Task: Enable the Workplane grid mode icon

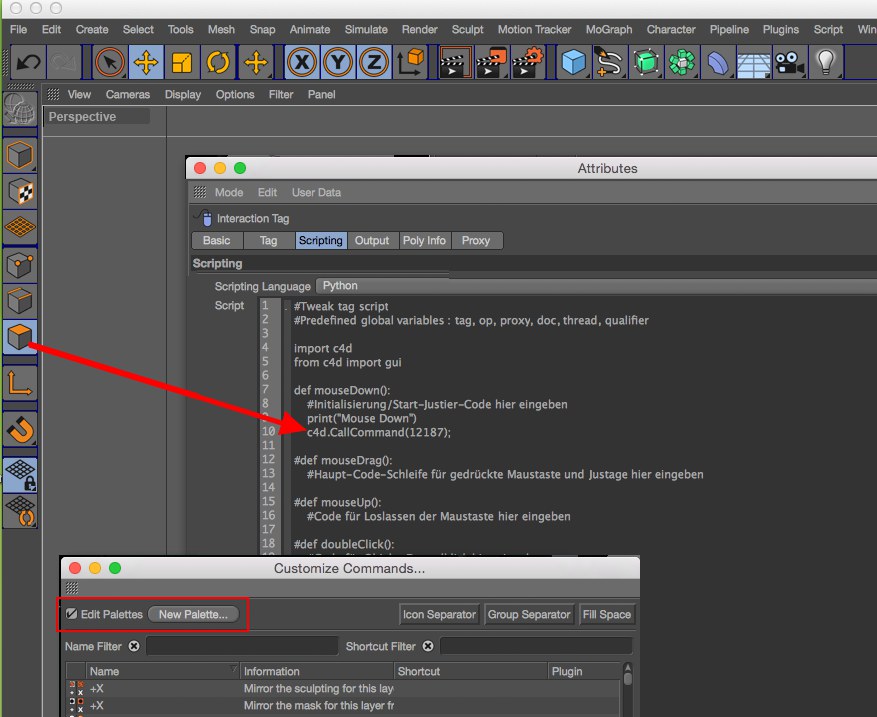Action: coord(20,228)
